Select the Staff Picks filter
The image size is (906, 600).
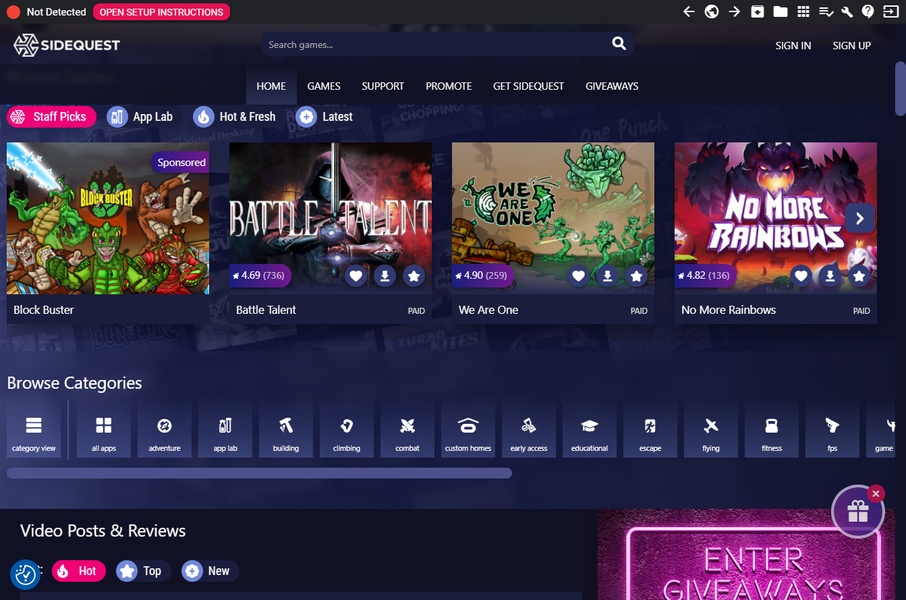click(x=51, y=117)
